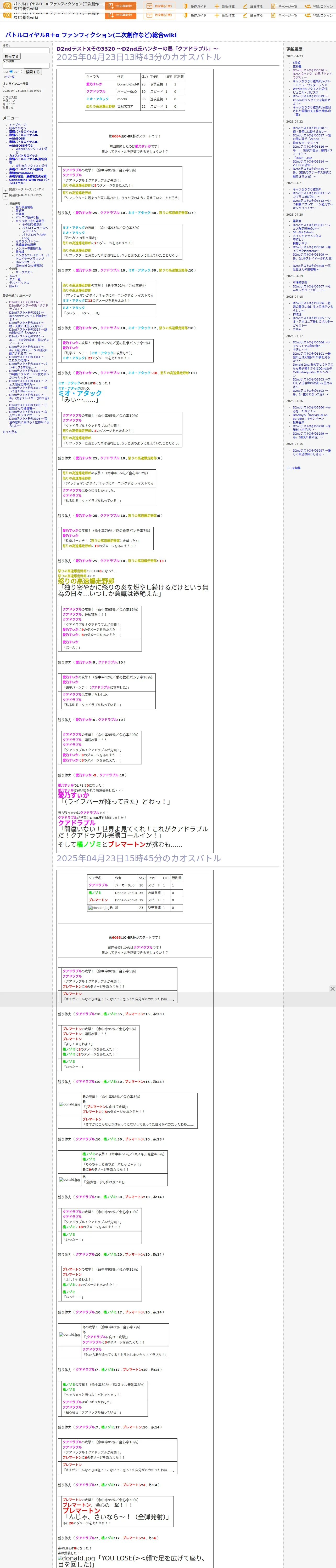The width and height of the screenshot is (336, 1568).
Task: Open 直轄バトルロイヤル(無印) link
Action: pyautogui.click(x=26, y=169)
